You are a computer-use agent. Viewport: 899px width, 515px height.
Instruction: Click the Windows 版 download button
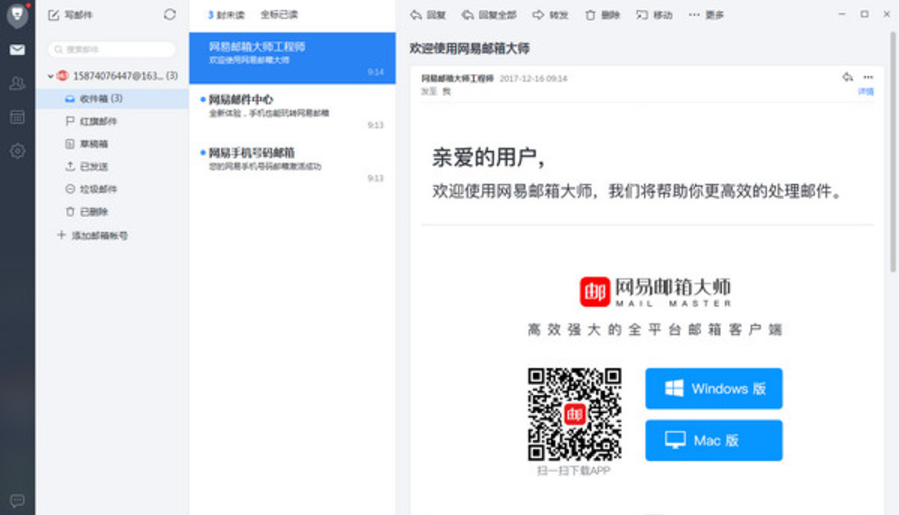(714, 389)
